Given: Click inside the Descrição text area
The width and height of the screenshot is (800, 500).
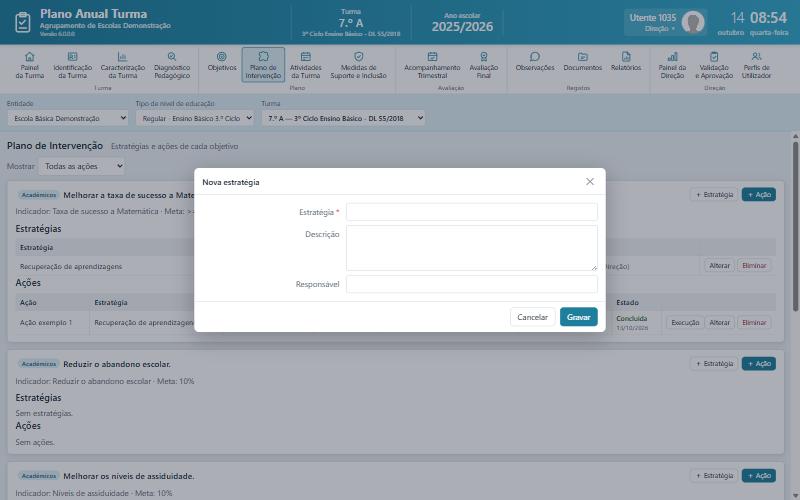Looking at the screenshot, I should point(471,248).
